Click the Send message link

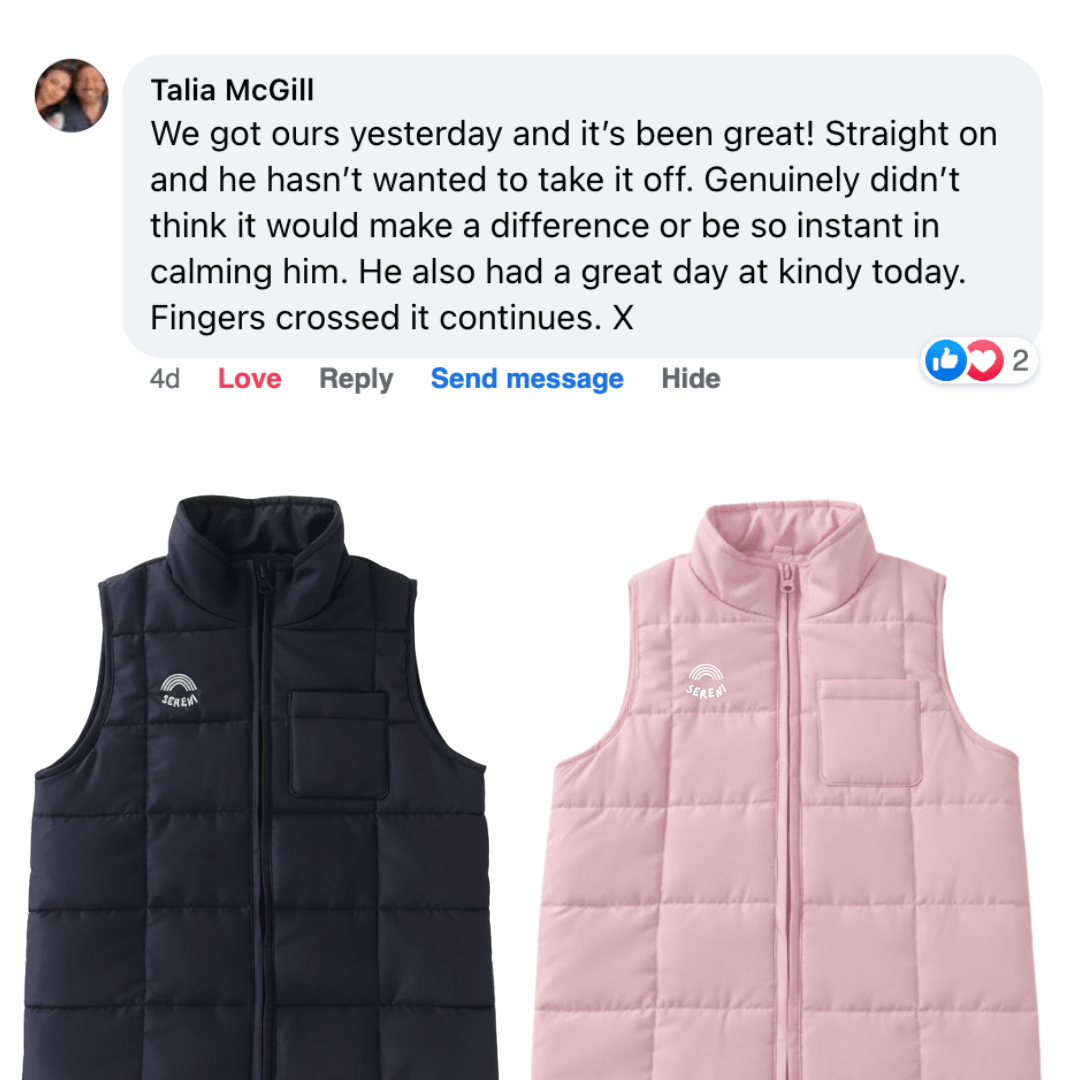coord(527,379)
